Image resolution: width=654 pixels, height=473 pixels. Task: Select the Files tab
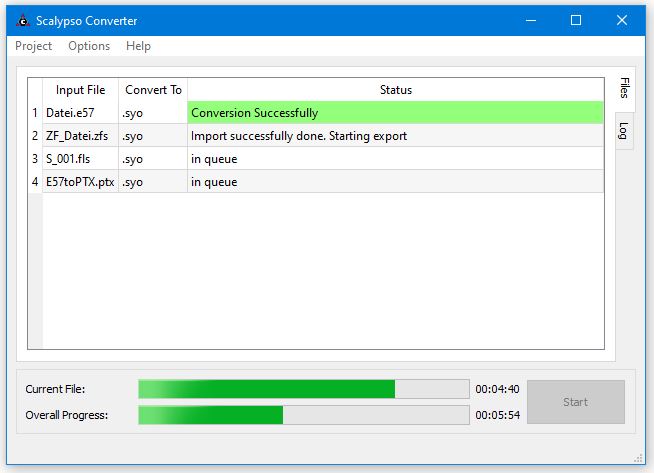tap(623, 86)
